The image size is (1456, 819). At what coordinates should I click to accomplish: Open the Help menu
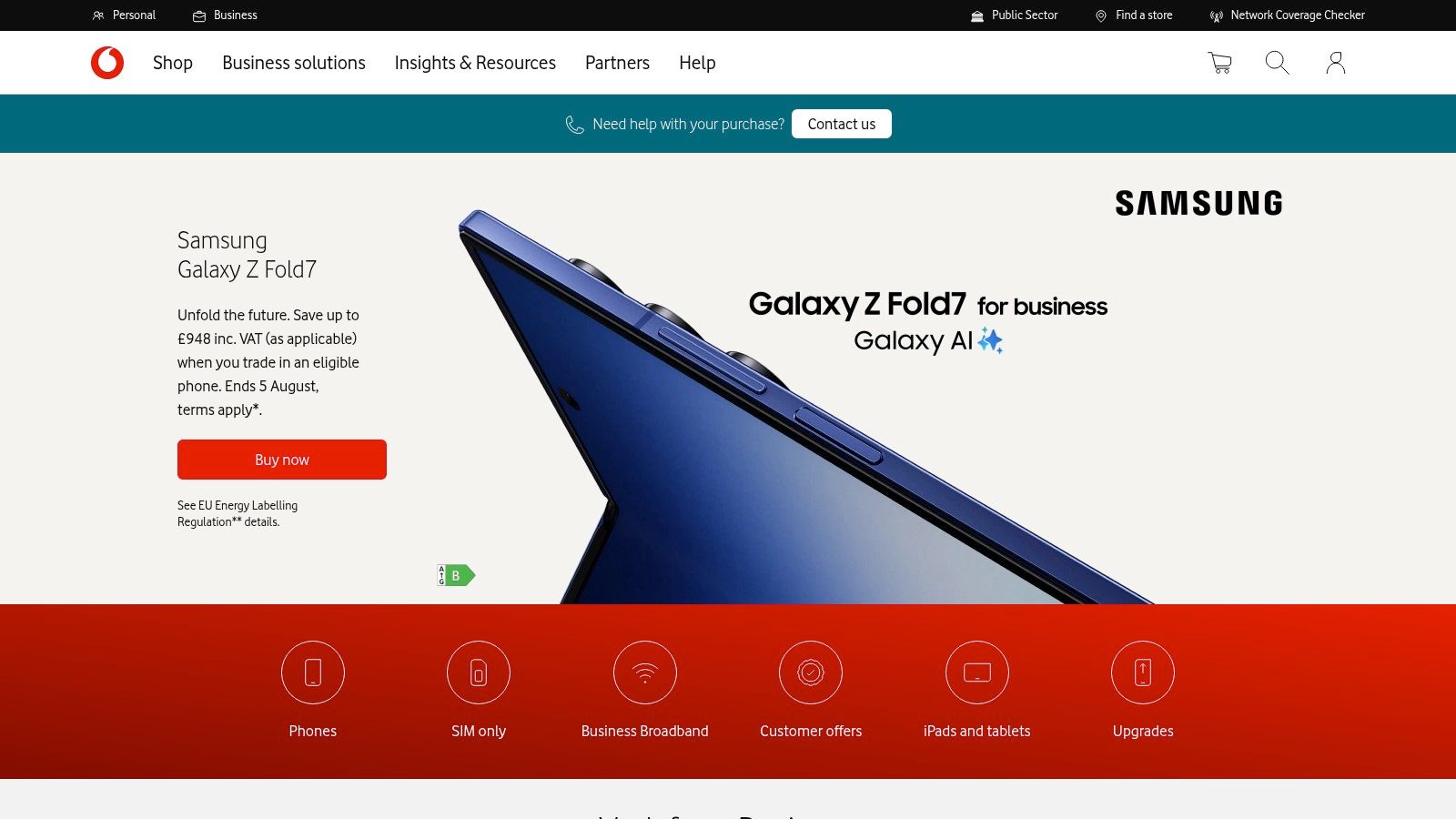pyautogui.click(x=697, y=63)
